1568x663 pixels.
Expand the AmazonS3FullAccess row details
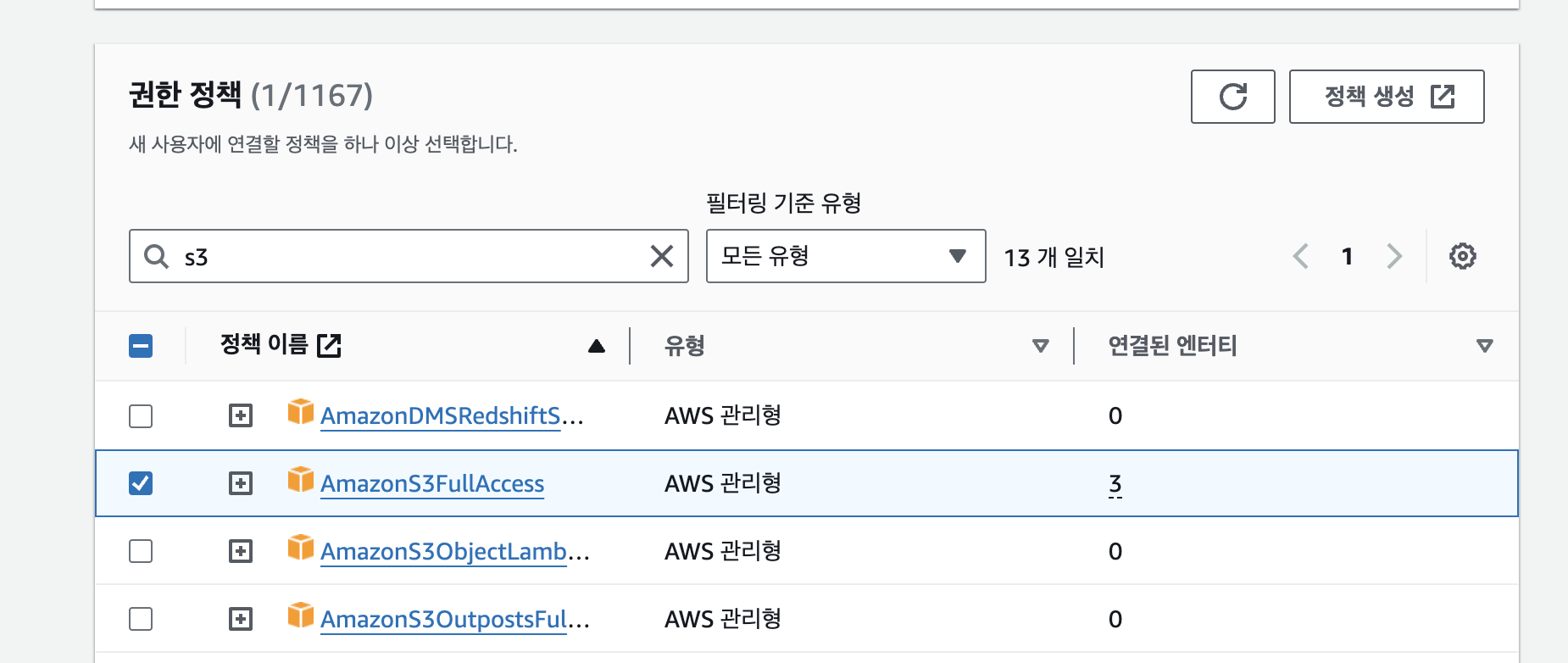[241, 483]
